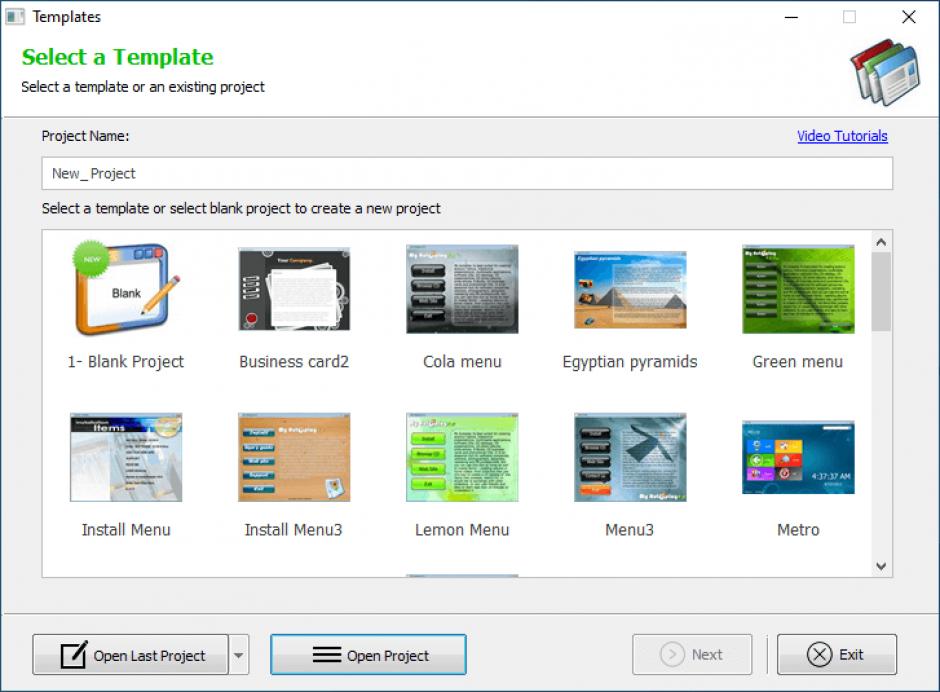Expand the Open Last Project dropdown arrow
940x692 pixels.
pyautogui.click(x=239, y=655)
